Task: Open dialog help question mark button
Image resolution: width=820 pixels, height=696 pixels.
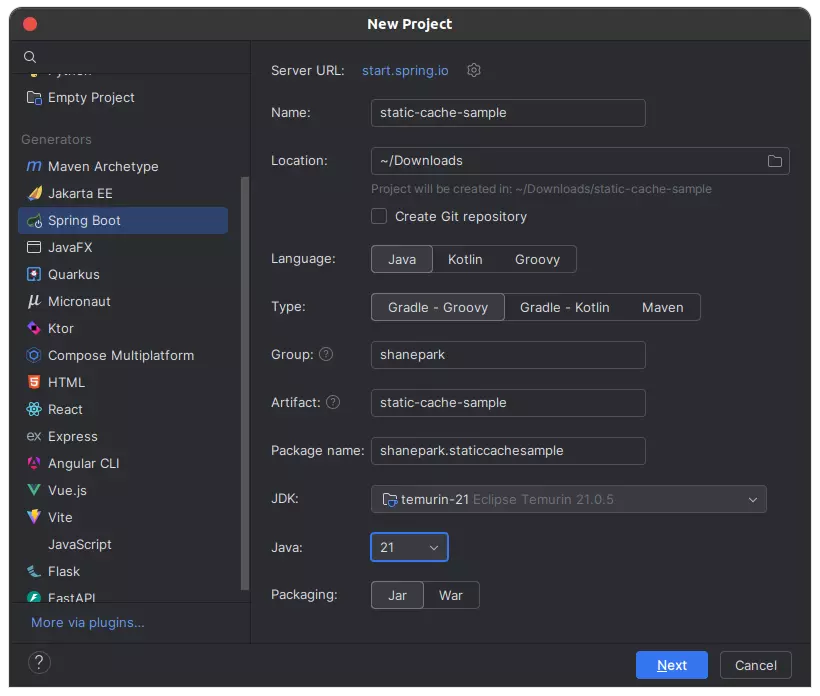Action: (x=39, y=662)
